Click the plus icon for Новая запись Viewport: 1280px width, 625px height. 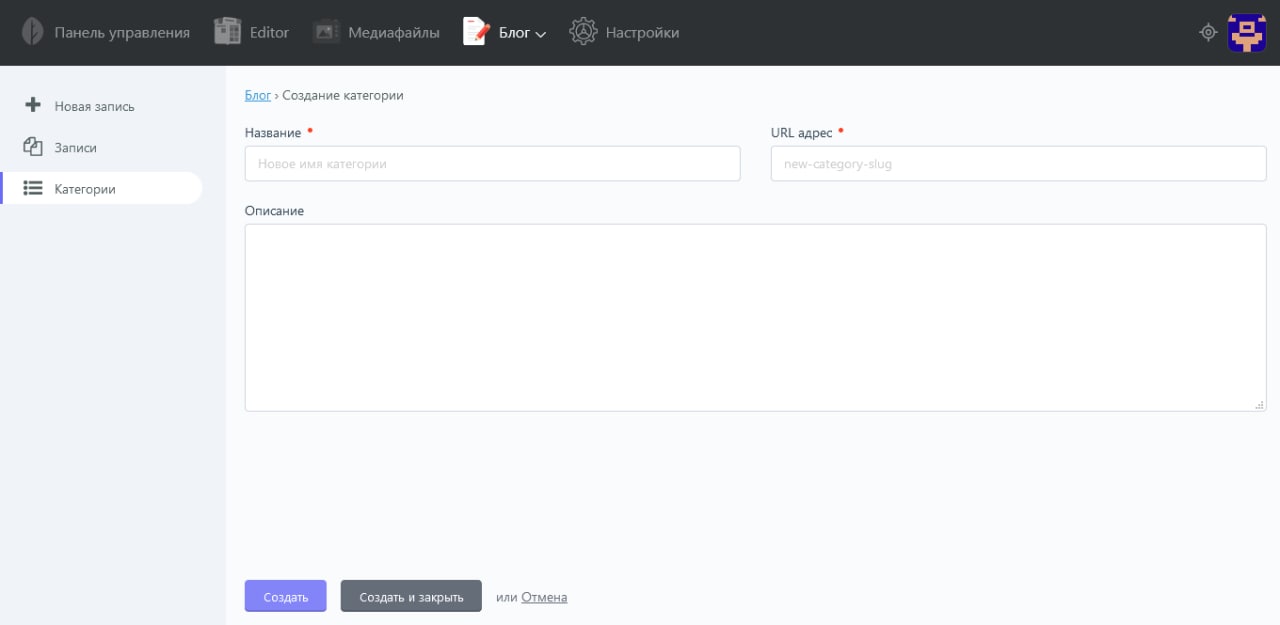(33, 105)
